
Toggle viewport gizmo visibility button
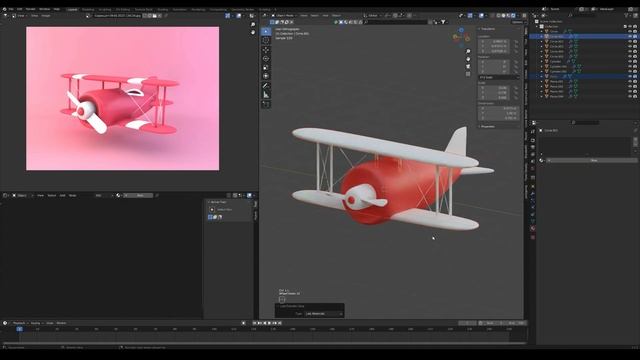pos(470,16)
